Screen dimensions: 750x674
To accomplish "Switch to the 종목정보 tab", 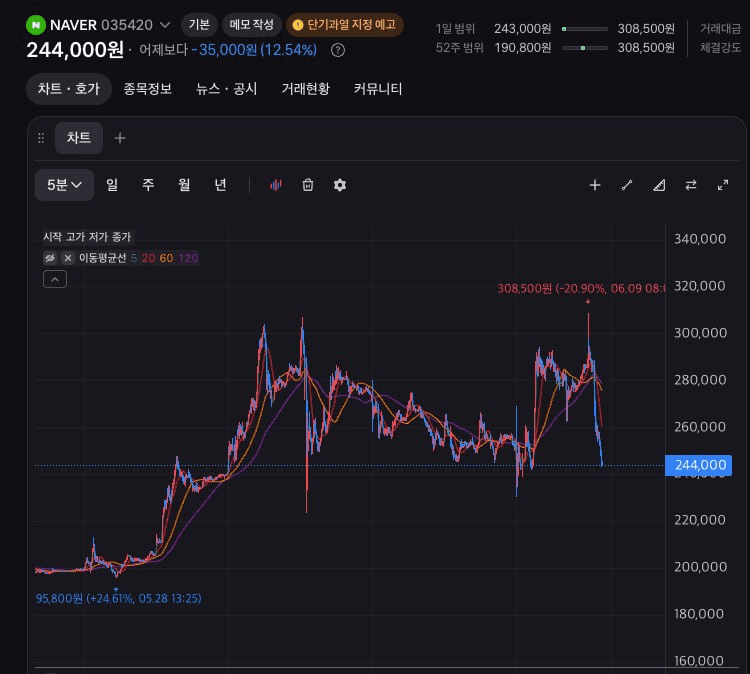I will coord(147,88).
